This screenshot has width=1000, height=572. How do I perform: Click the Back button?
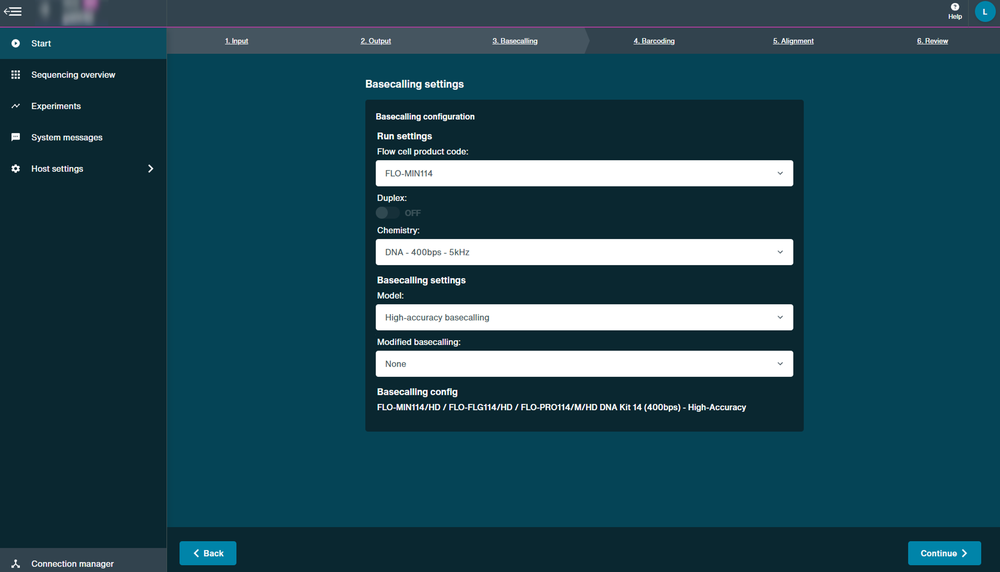point(208,554)
